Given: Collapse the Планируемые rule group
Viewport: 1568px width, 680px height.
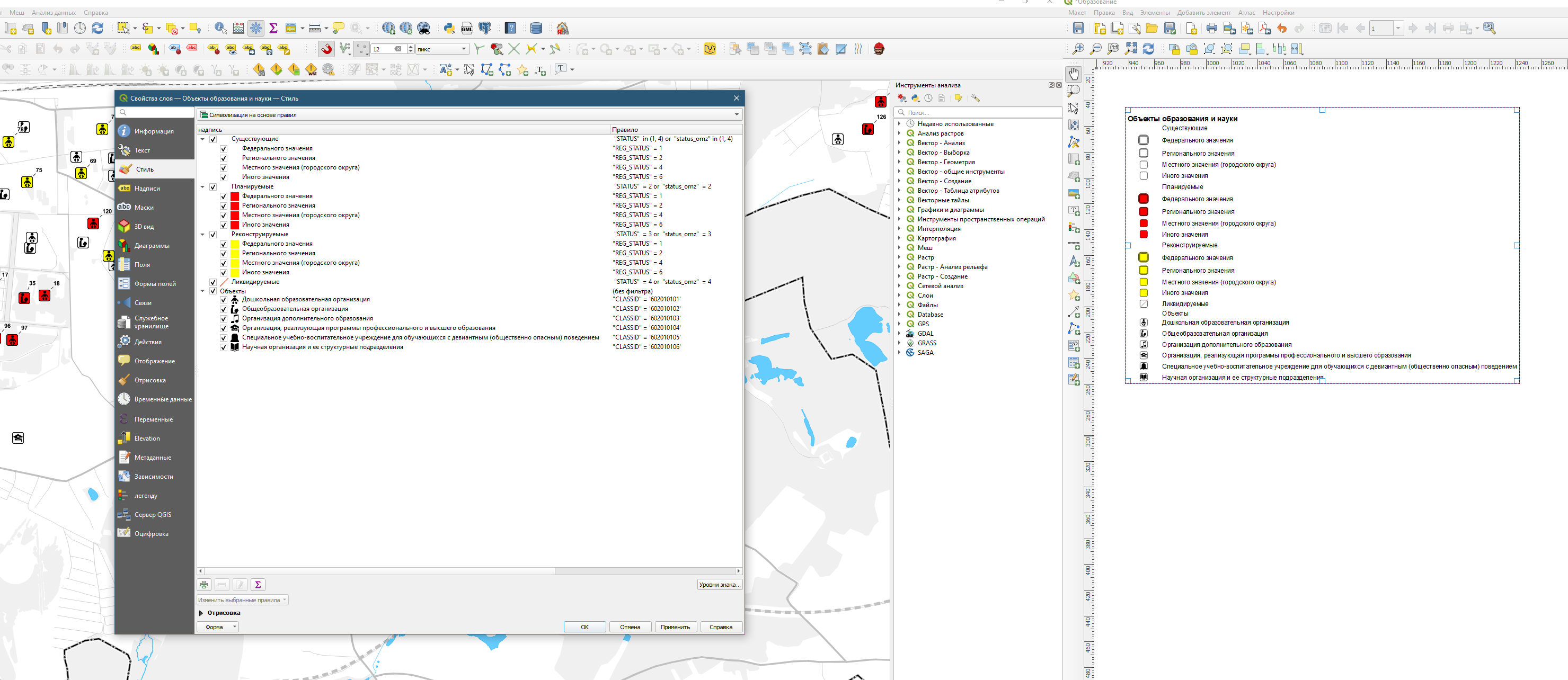Looking at the screenshot, I should click(203, 187).
